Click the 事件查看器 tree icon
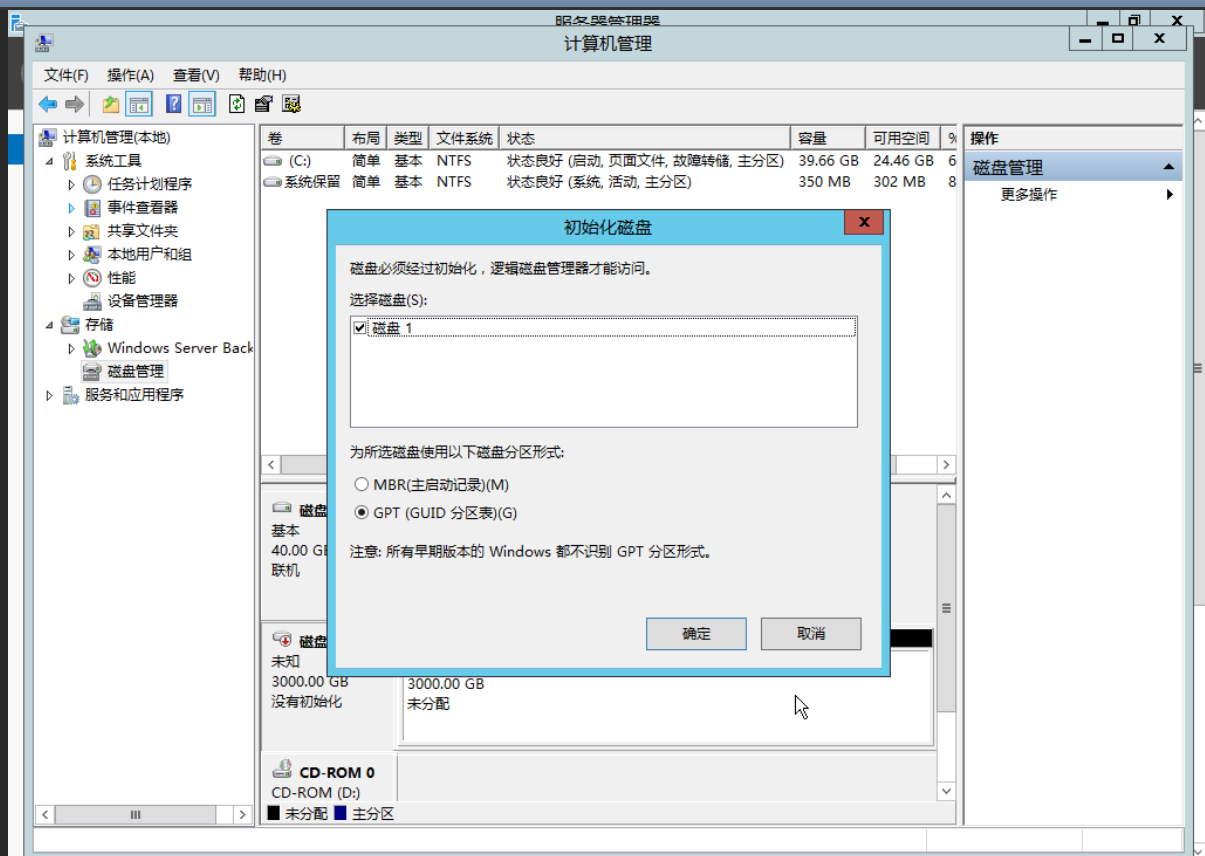1205x856 pixels. (x=92, y=208)
